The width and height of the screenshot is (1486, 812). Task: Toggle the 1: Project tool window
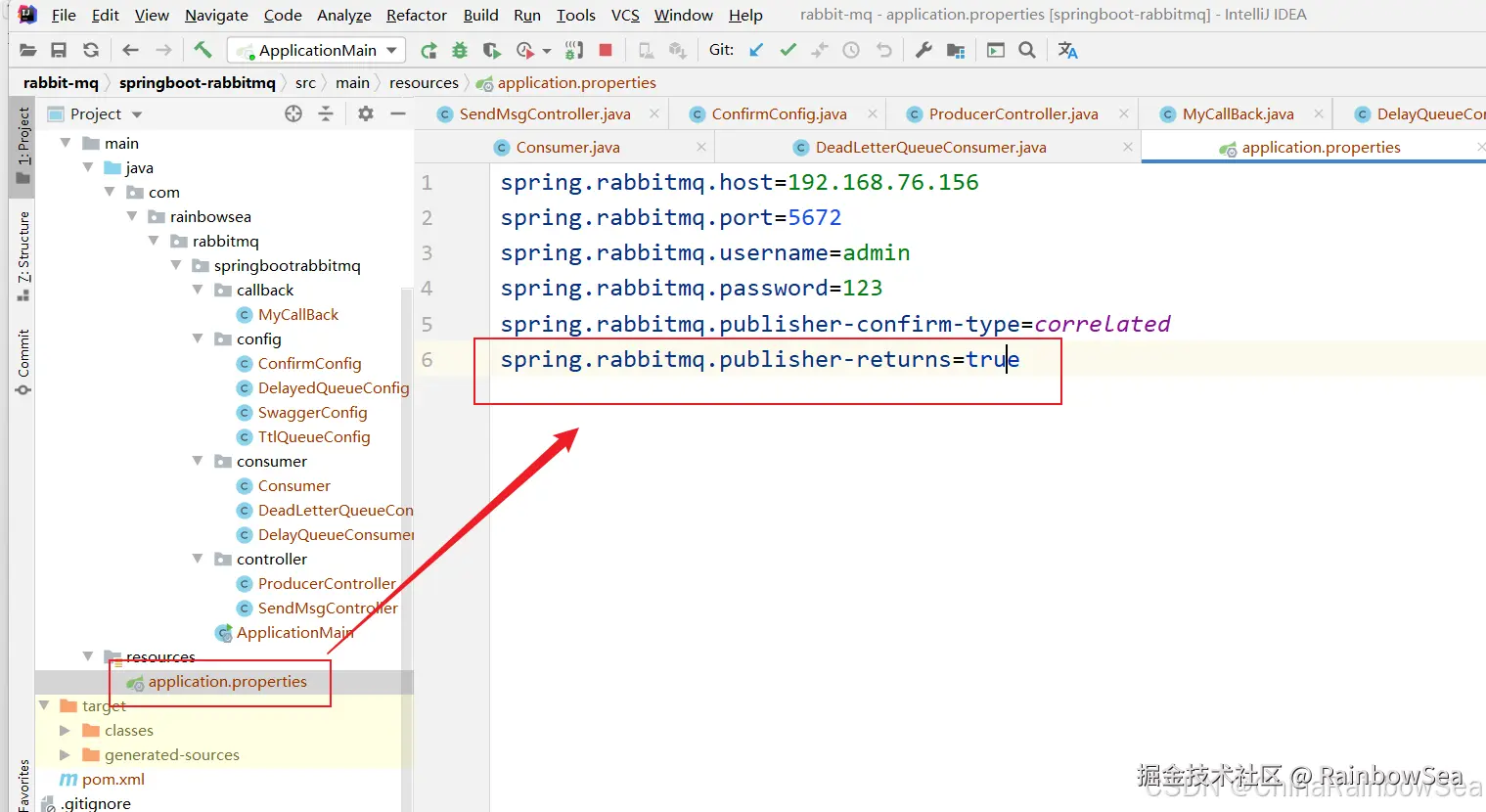click(x=23, y=145)
